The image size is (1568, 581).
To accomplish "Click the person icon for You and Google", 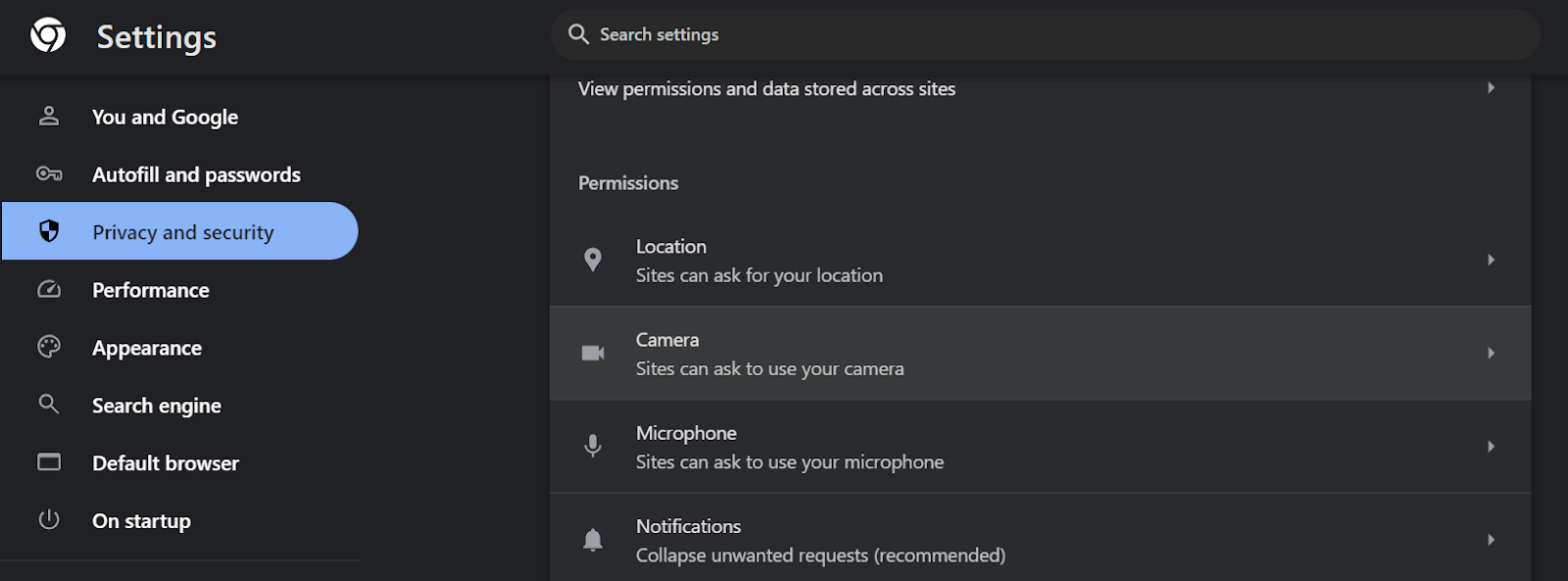I will pos(49,116).
